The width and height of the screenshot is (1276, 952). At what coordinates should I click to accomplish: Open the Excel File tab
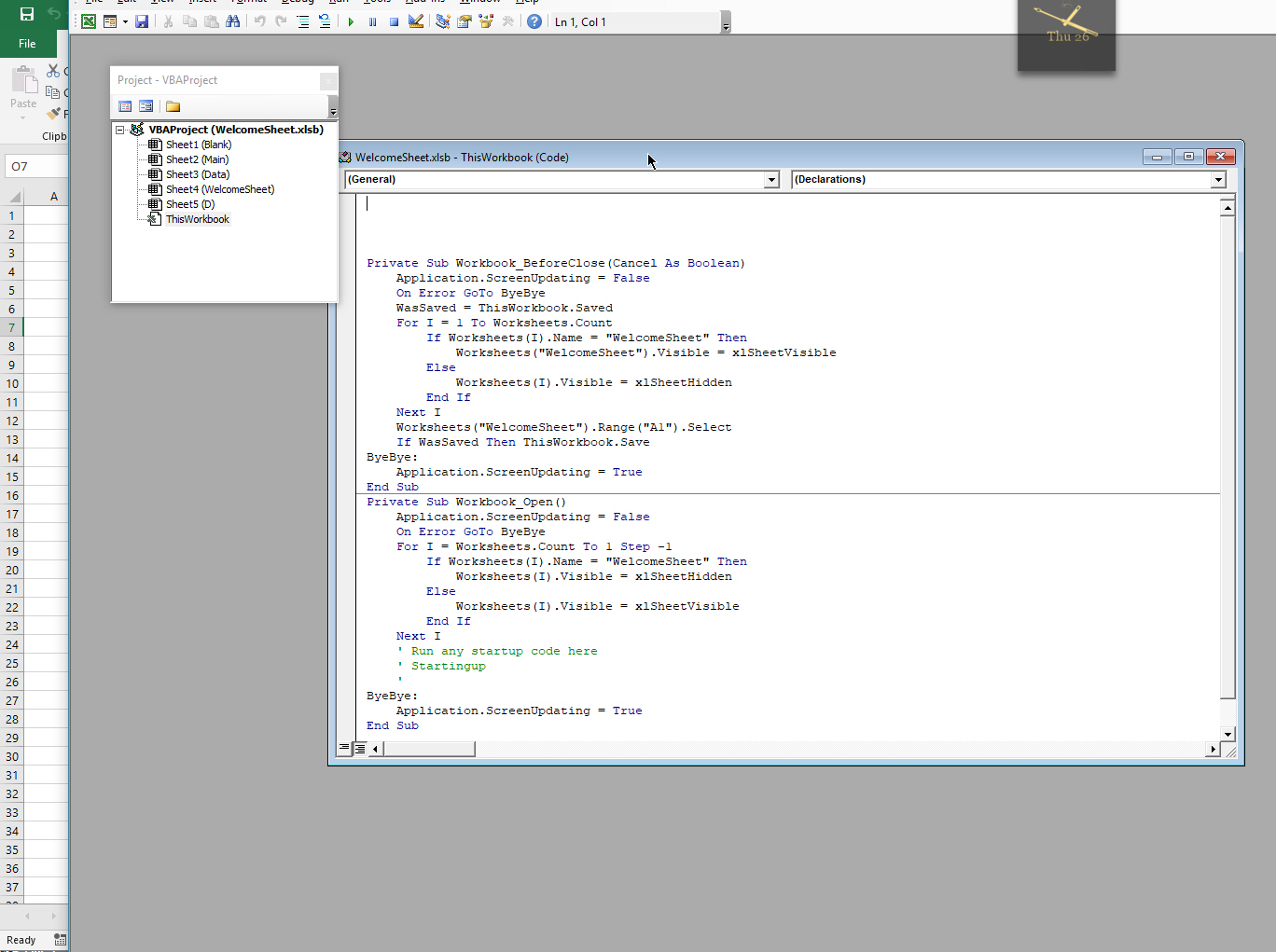click(27, 44)
